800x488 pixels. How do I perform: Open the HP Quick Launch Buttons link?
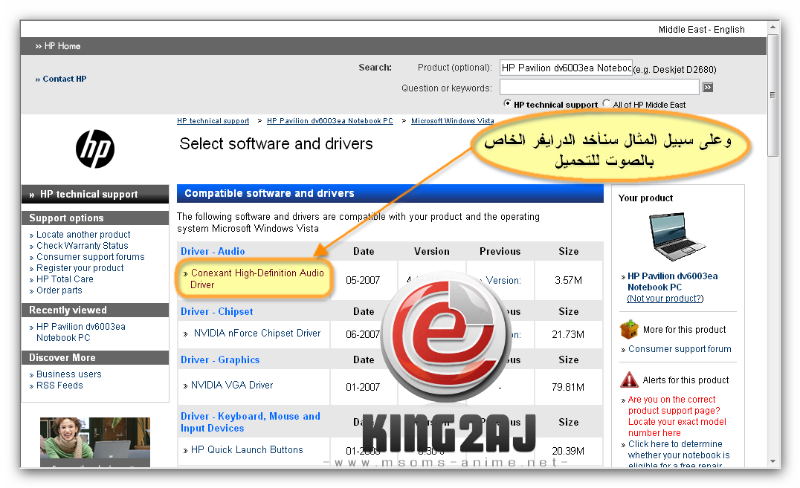tap(247, 450)
